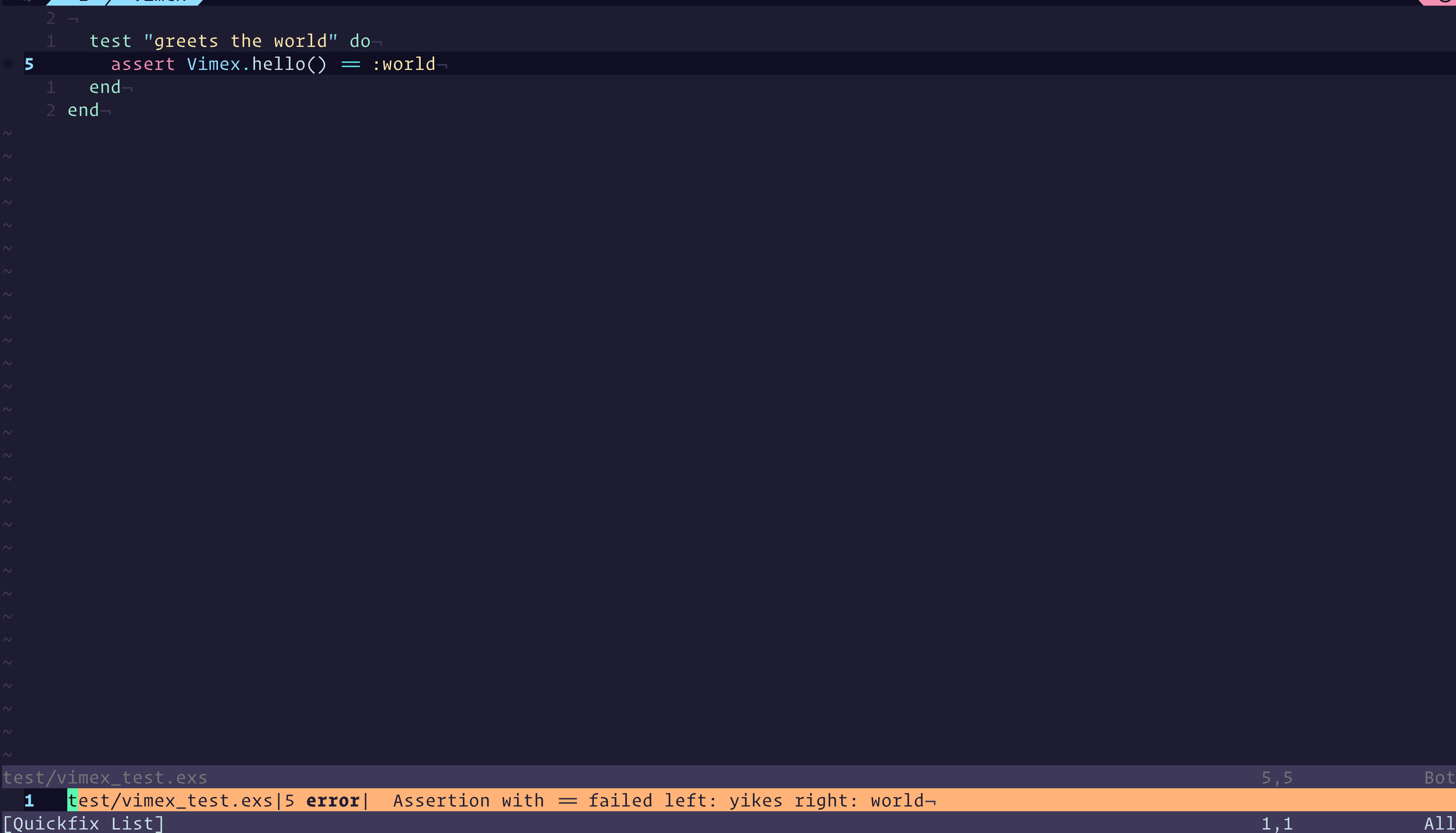The width and height of the screenshot is (1456, 833).
Task: Select line number 5 in the gutter
Action: click(x=29, y=64)
